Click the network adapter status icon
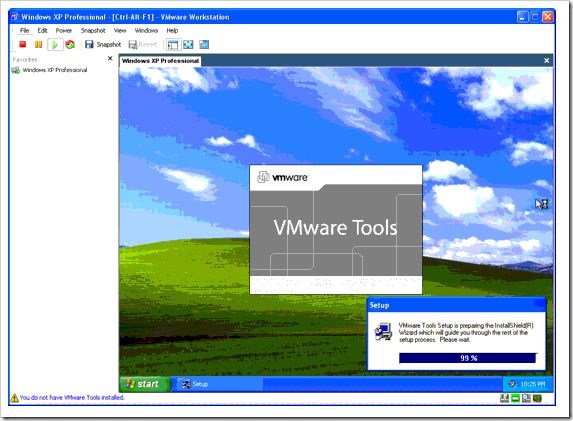This screenshot has height=421, width=573. 526,398
